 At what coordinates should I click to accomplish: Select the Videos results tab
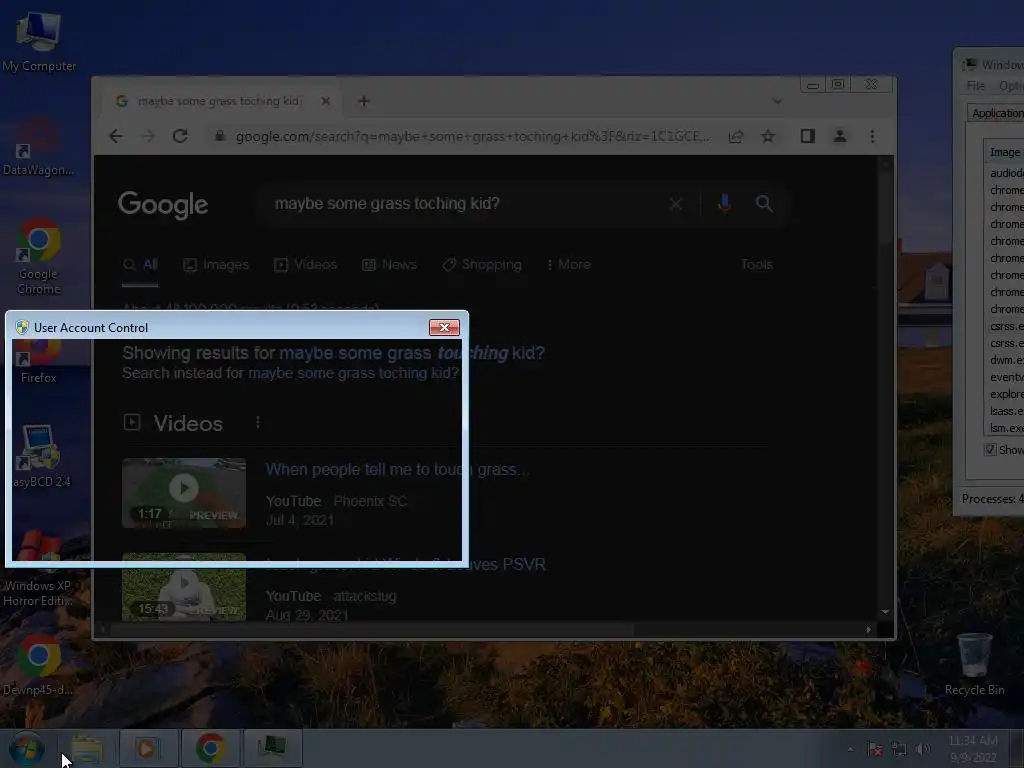click(x=306, y=264)
